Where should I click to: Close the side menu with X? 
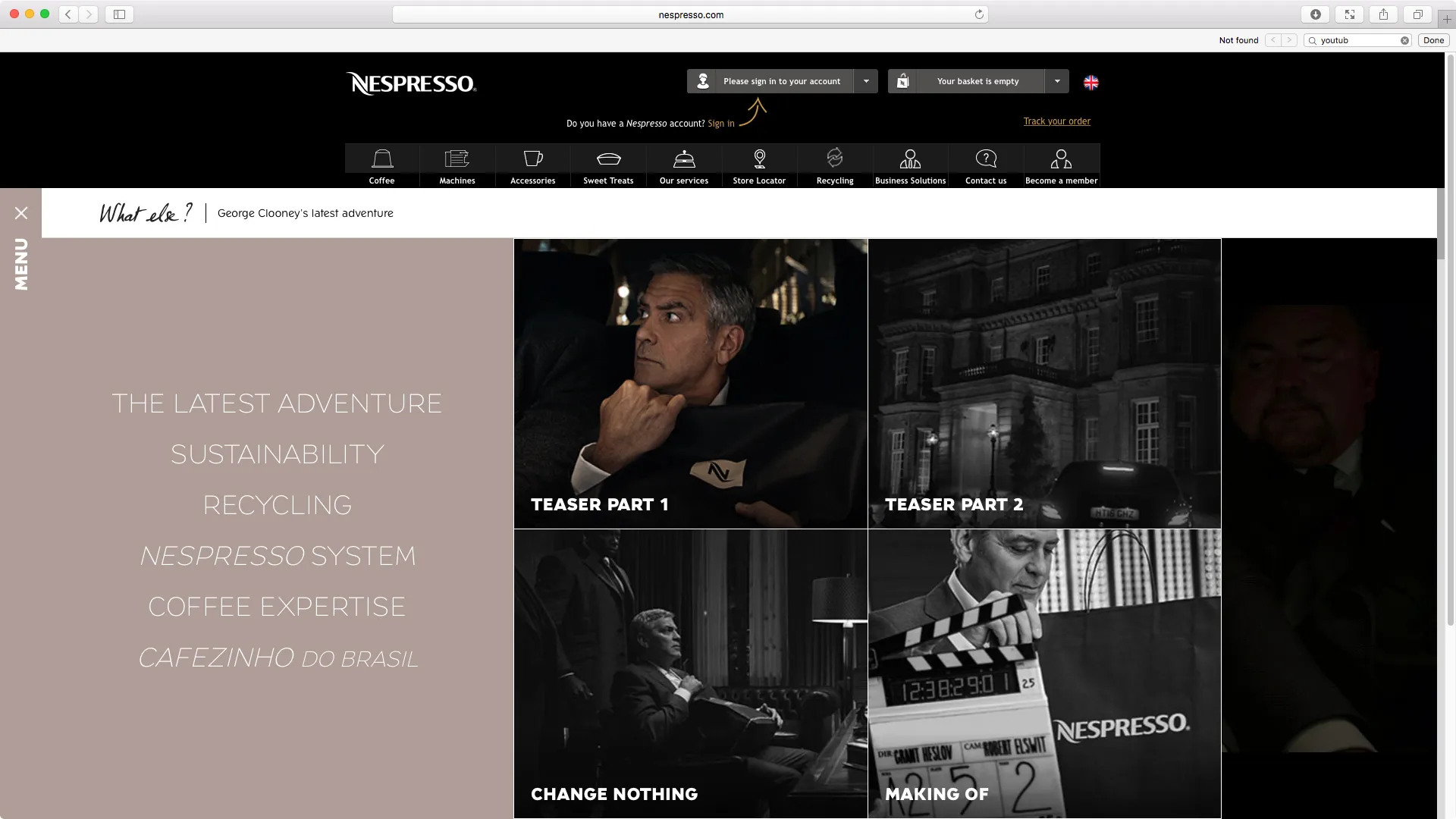(21, 213)
